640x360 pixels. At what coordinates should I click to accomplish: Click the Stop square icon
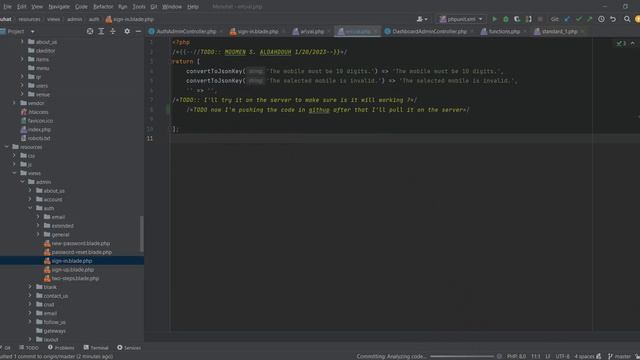[x=540, y=19]
